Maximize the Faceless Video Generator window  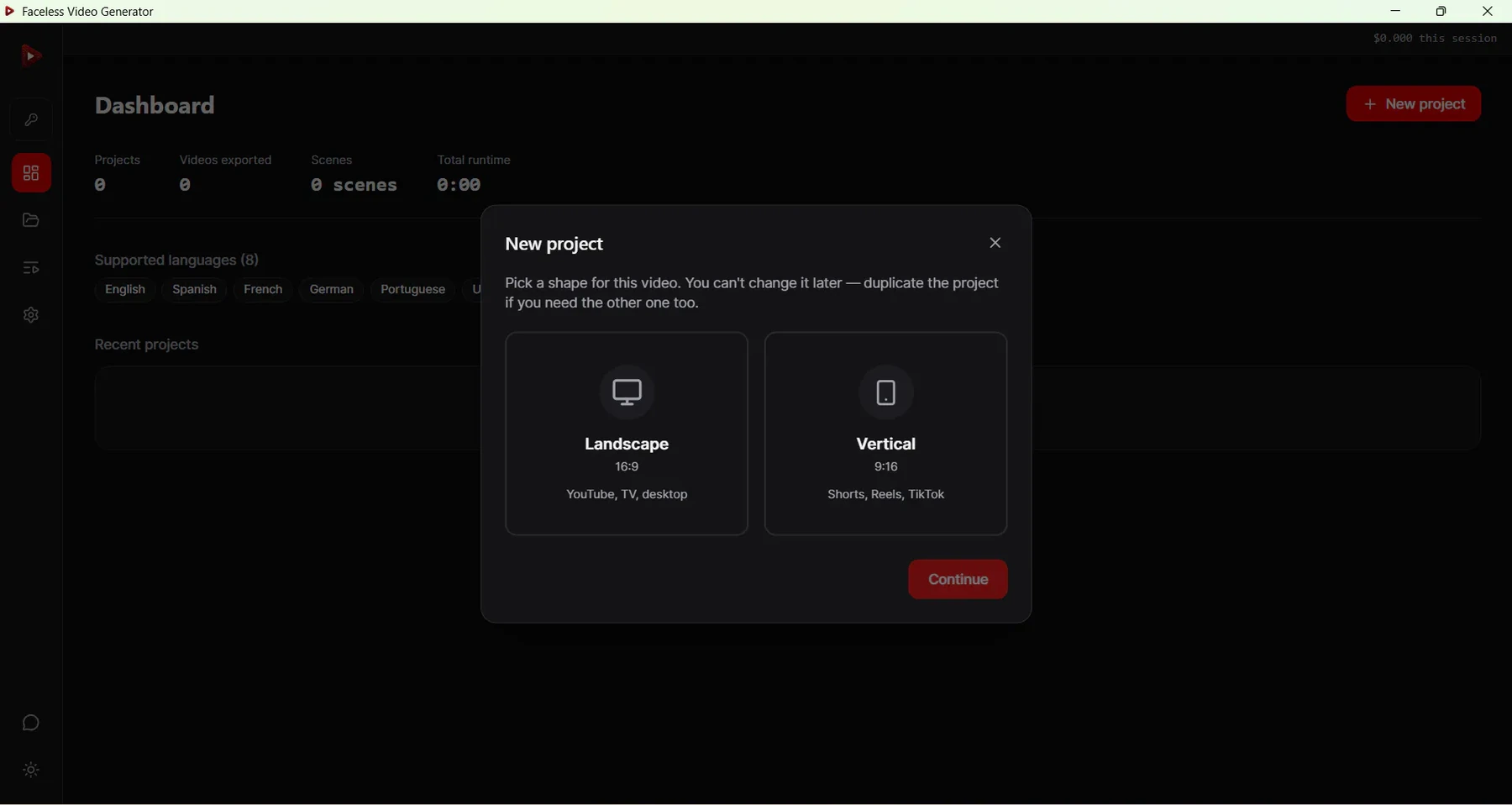[x=1441, y=11]
